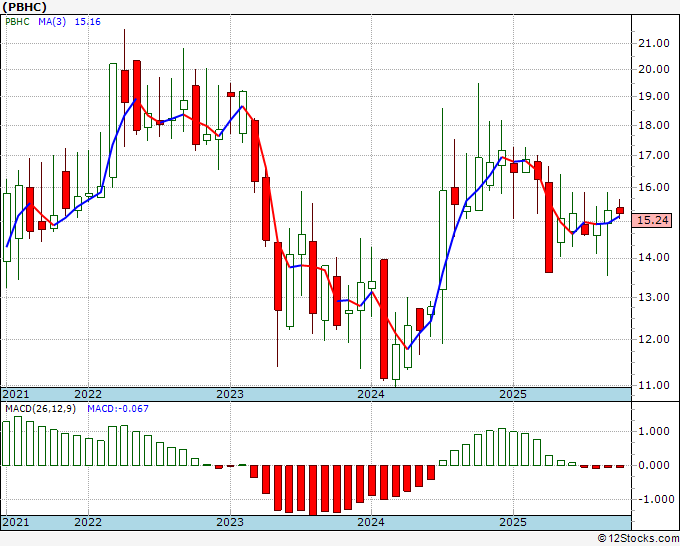Click the 11.00 price axis label
Viewport: 680px width, 546px height.
tap(654, 385)
